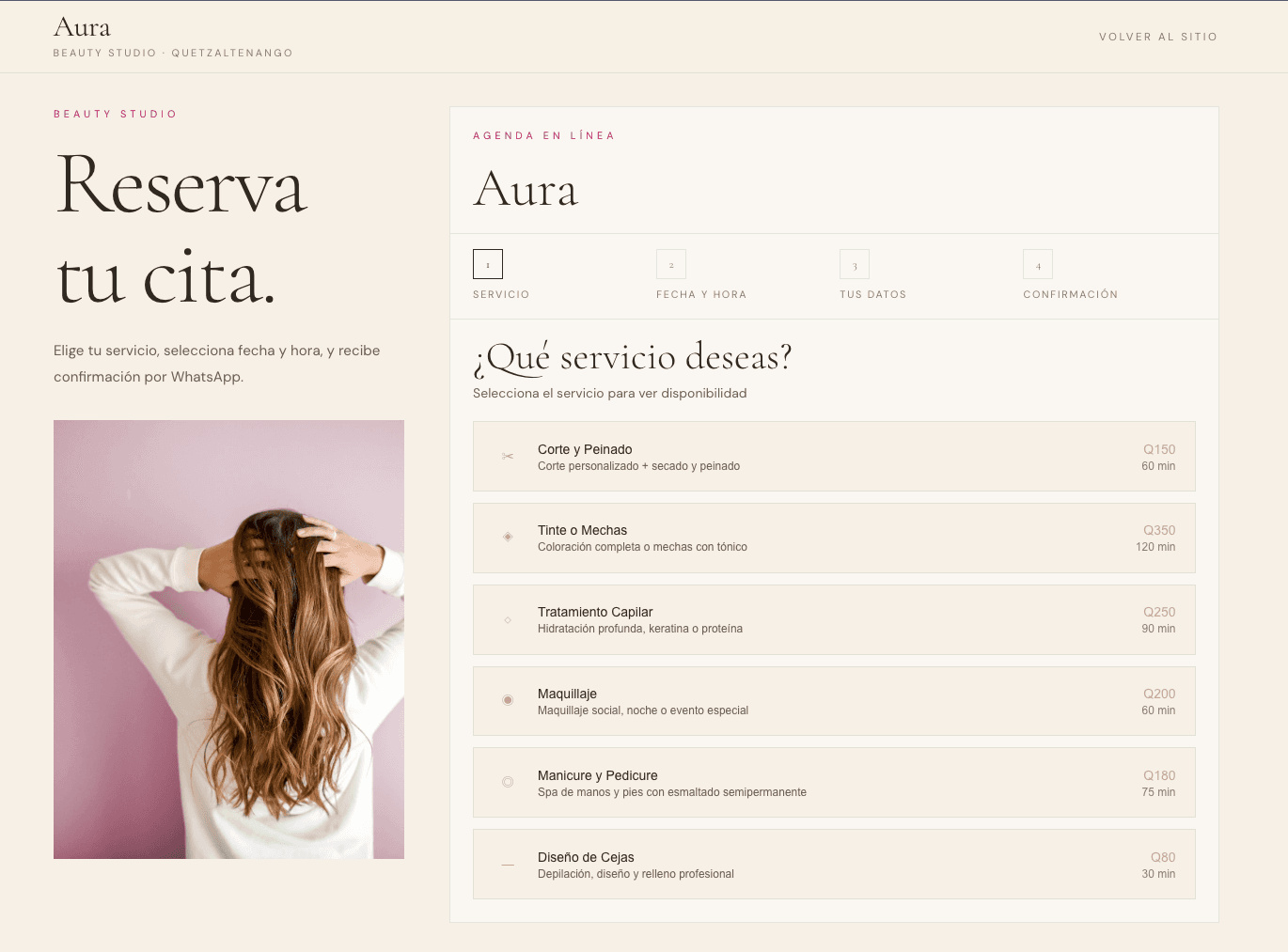This screenshot has width=1288, height=952.
Task: Jump to step 4 box Confirmación
Action: pos(1038,264)
